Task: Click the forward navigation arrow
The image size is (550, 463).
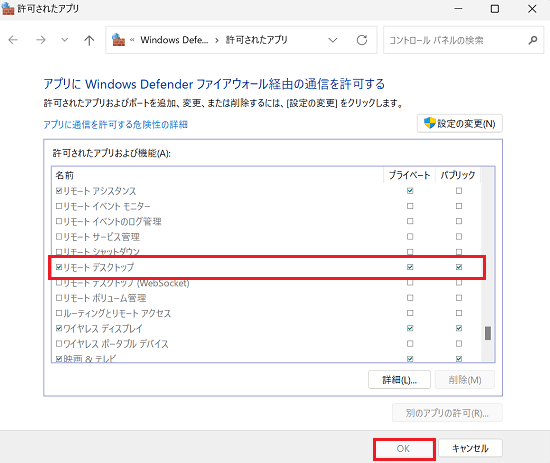Action: [41, 40]
